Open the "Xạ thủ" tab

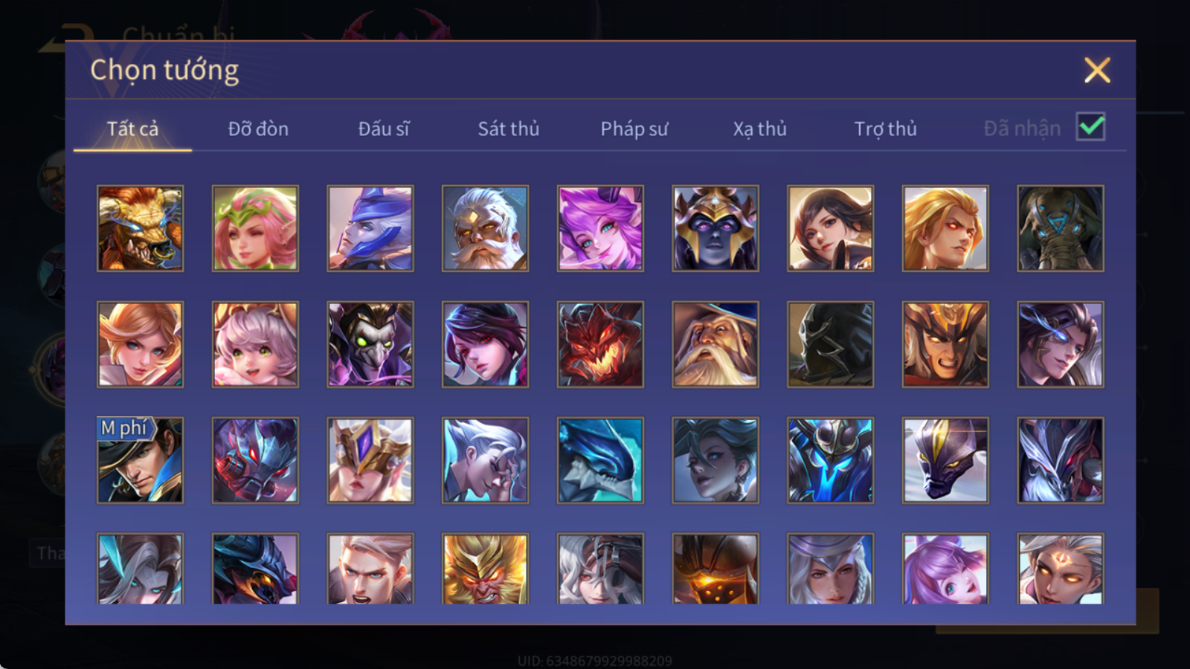click(760, 129)
